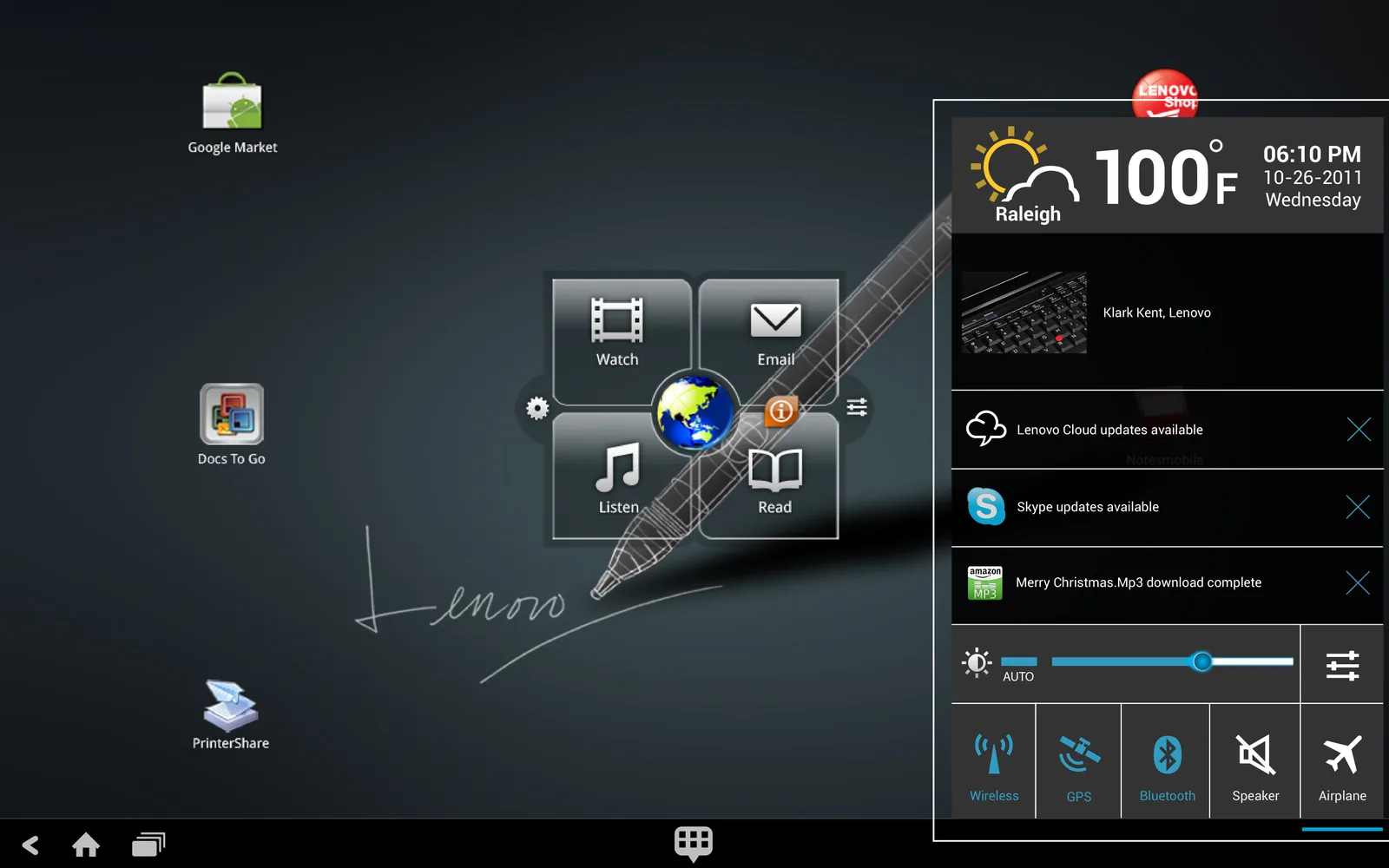Tap the orange info badge icon

(x=780, y=411)
